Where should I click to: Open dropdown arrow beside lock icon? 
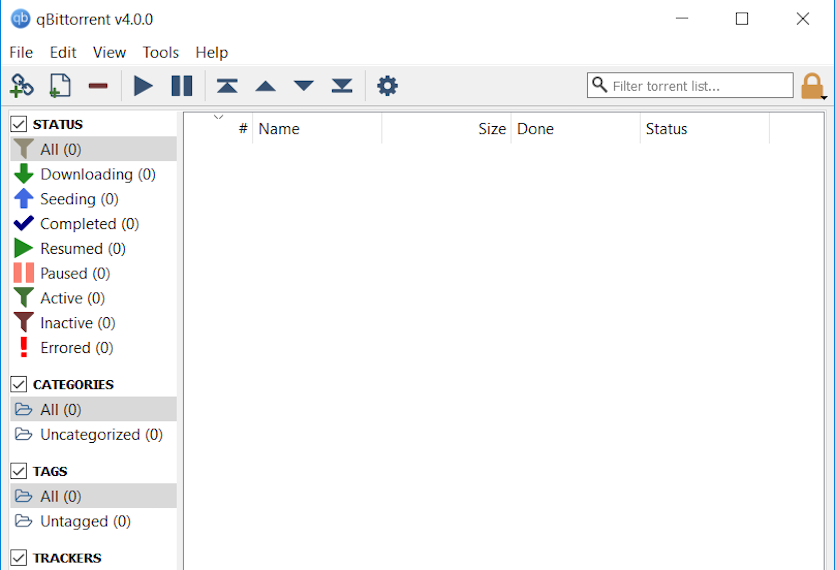point(824,97)
